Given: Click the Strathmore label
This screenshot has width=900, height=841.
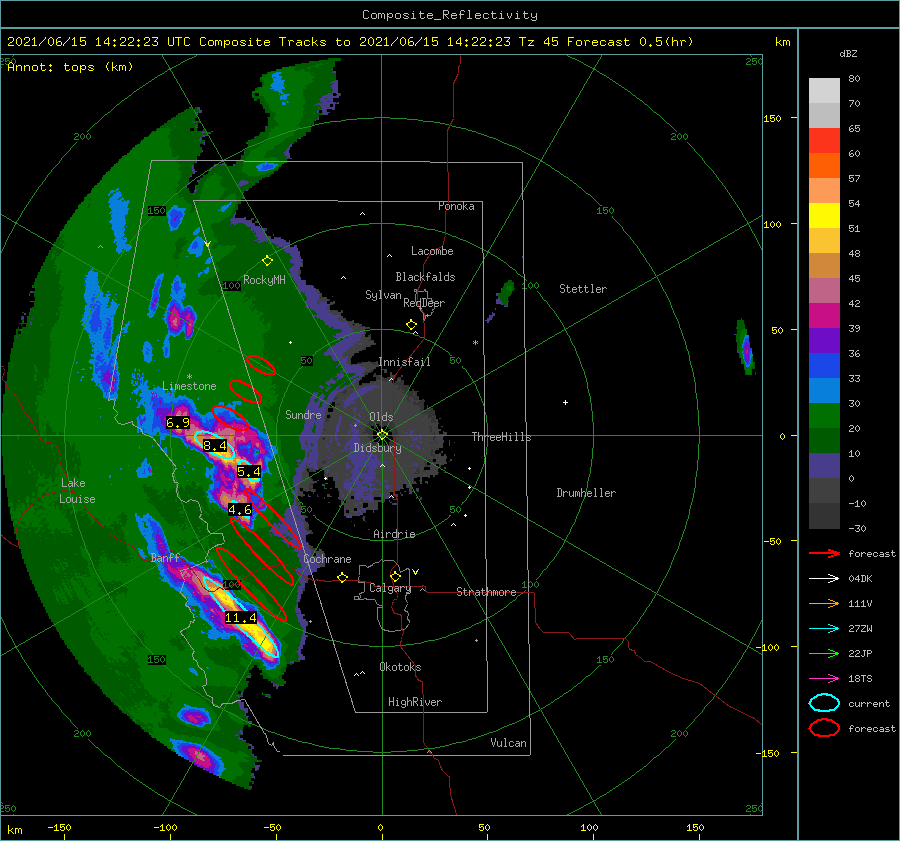Looking at the screenshot, I should point(486,592).
